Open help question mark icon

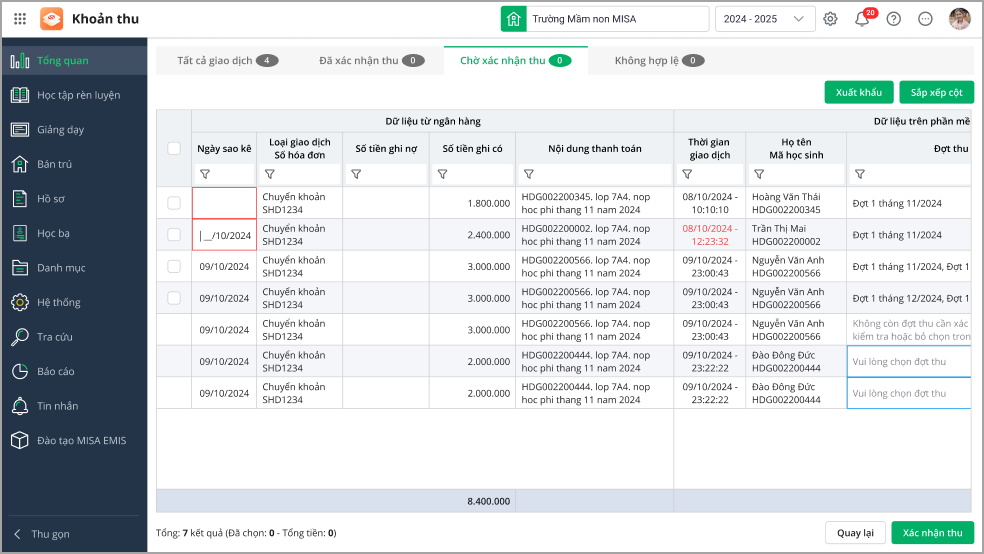893,19
